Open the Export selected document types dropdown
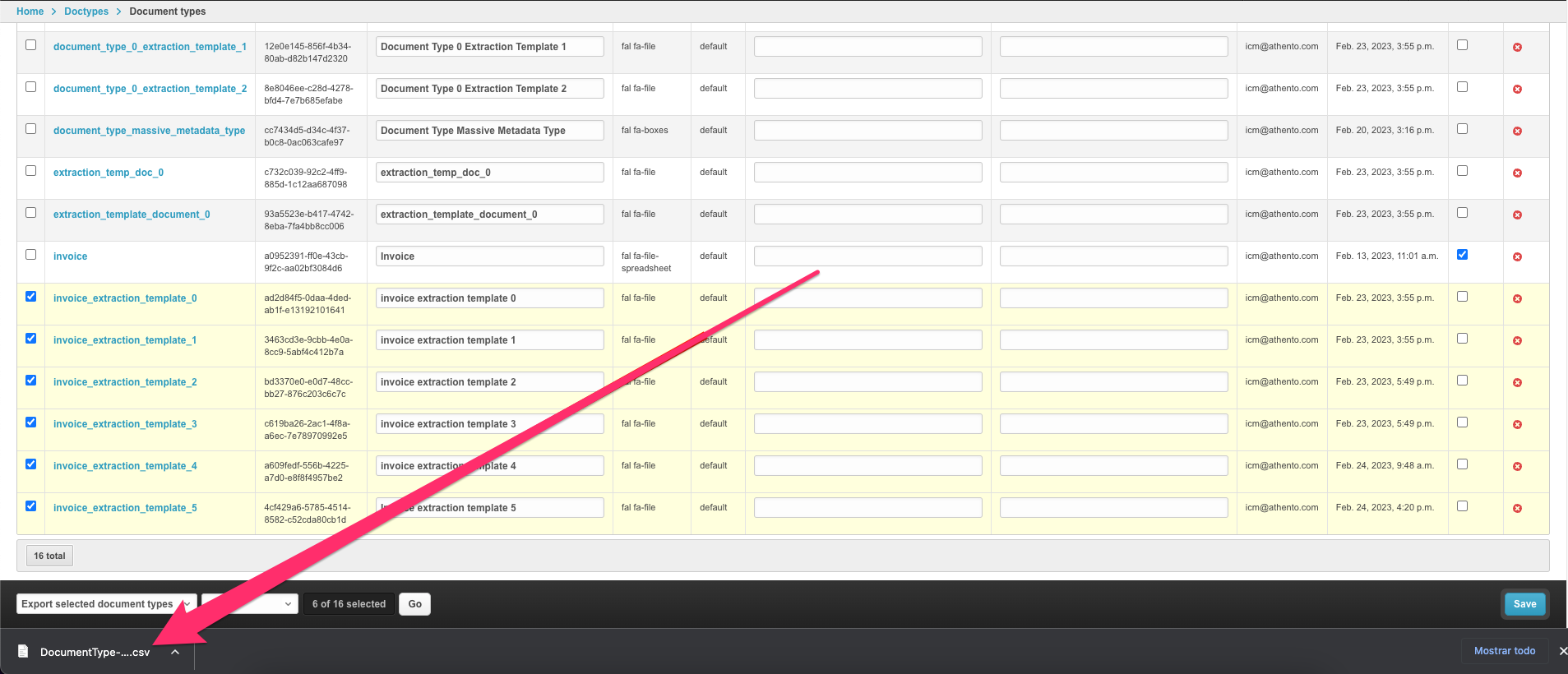The image size is (1568, 674). 106,604
